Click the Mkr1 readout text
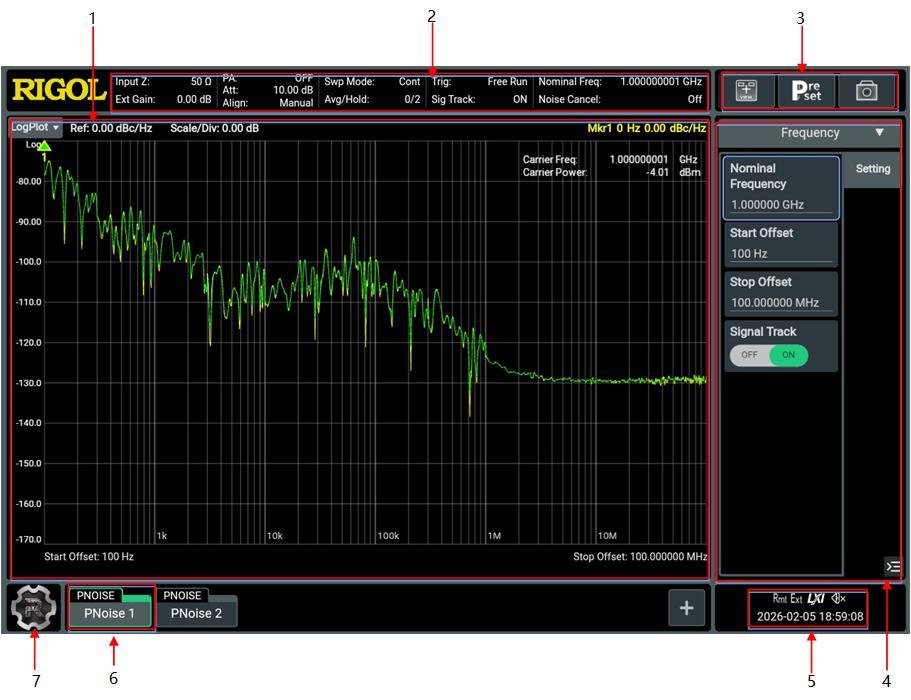 tap(647, 128)
